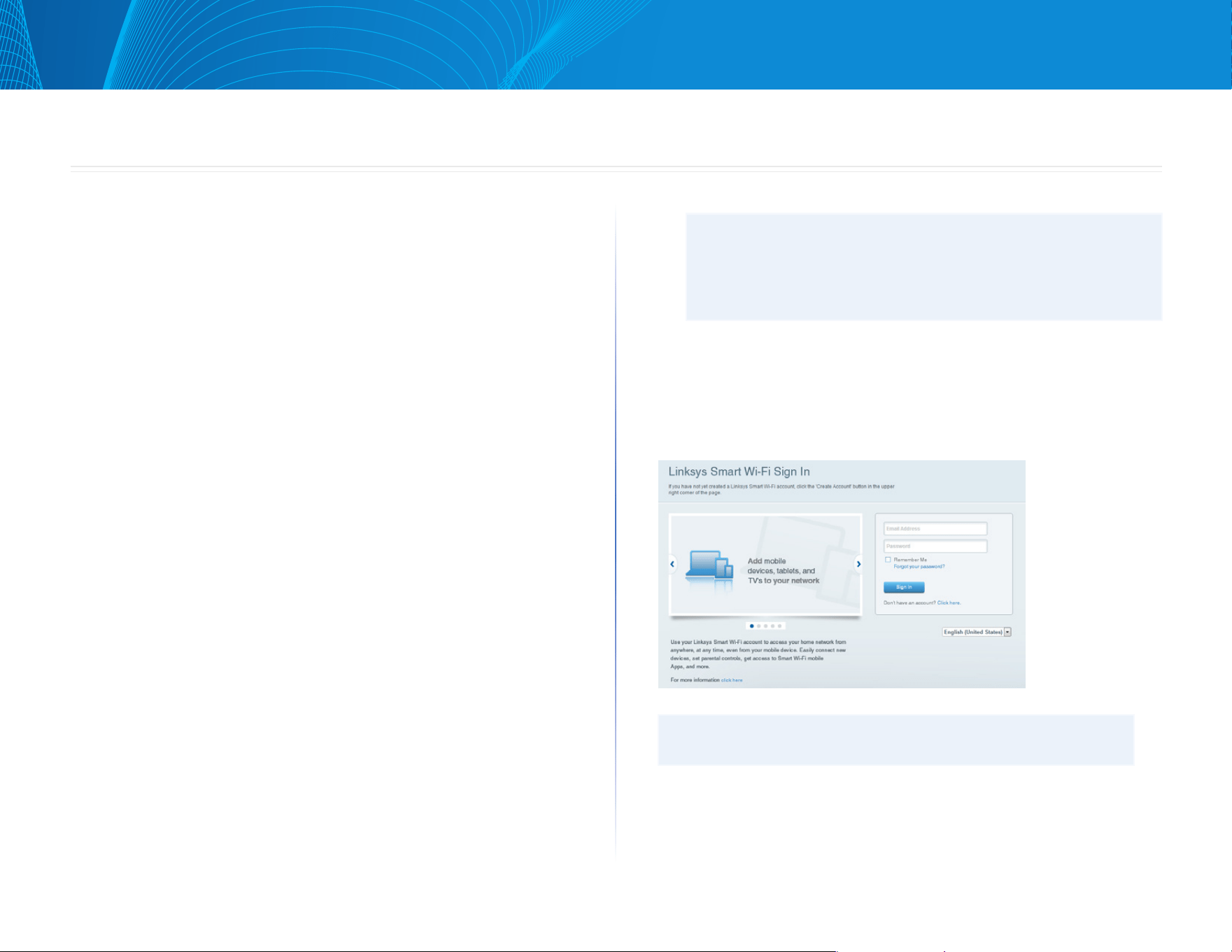
Task: Click the Don't have an account? text
Action: pos(909,603)
